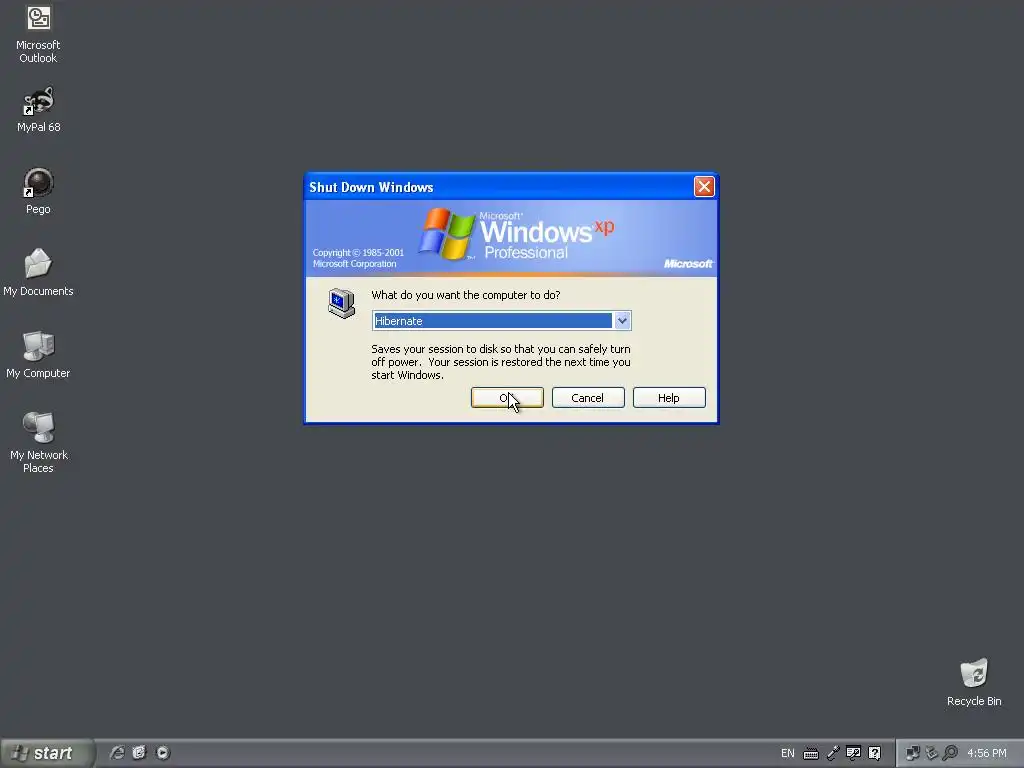Click the magnifier tray icon
This screenshot has width=1024, height=768.
coord(950,753)
